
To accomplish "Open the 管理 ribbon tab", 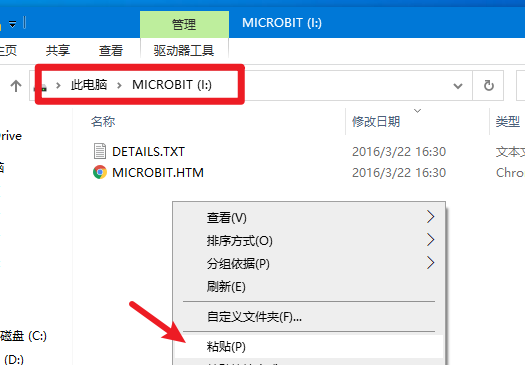I will pos(184,24).
